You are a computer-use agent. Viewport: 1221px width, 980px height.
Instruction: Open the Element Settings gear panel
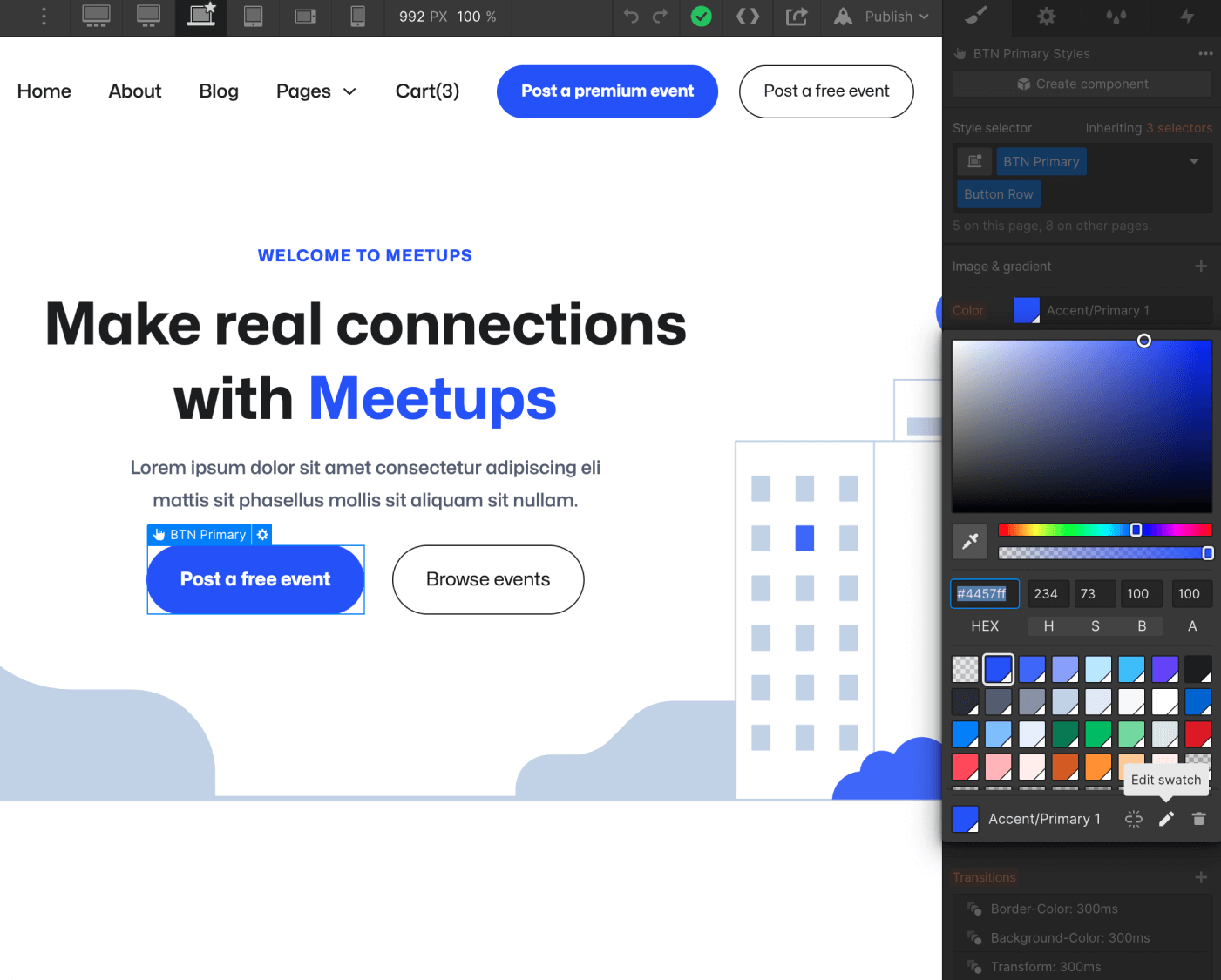(x=1046, y=17)
